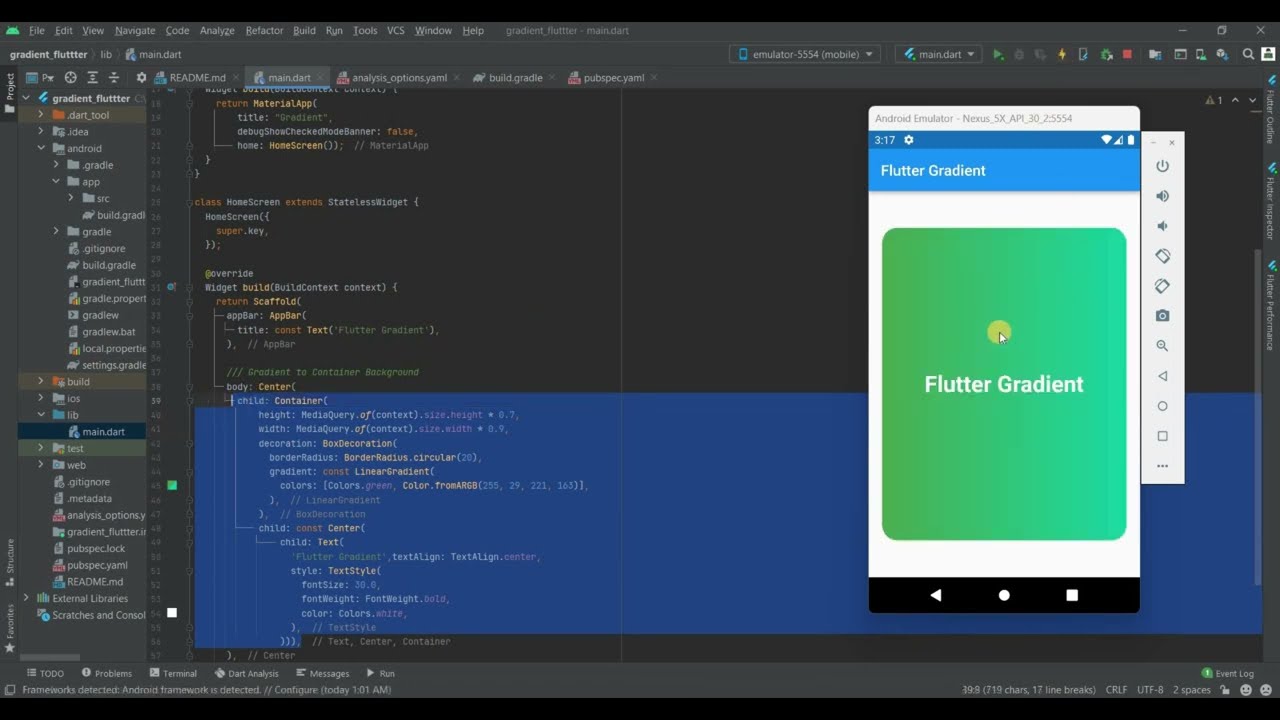Click CRLF line separator in status bar
Screen dimensions: 1280x720
click(x=1117, y=690)
